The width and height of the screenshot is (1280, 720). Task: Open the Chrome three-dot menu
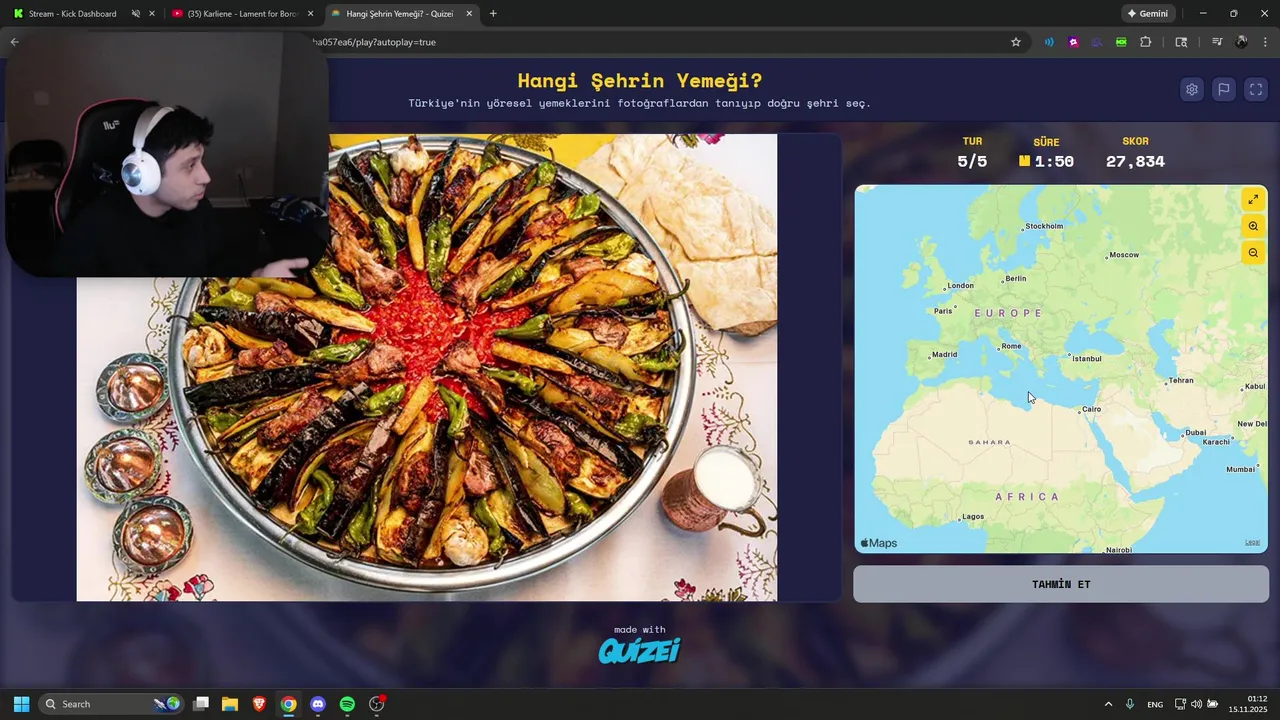click(x=1265, y=42)
